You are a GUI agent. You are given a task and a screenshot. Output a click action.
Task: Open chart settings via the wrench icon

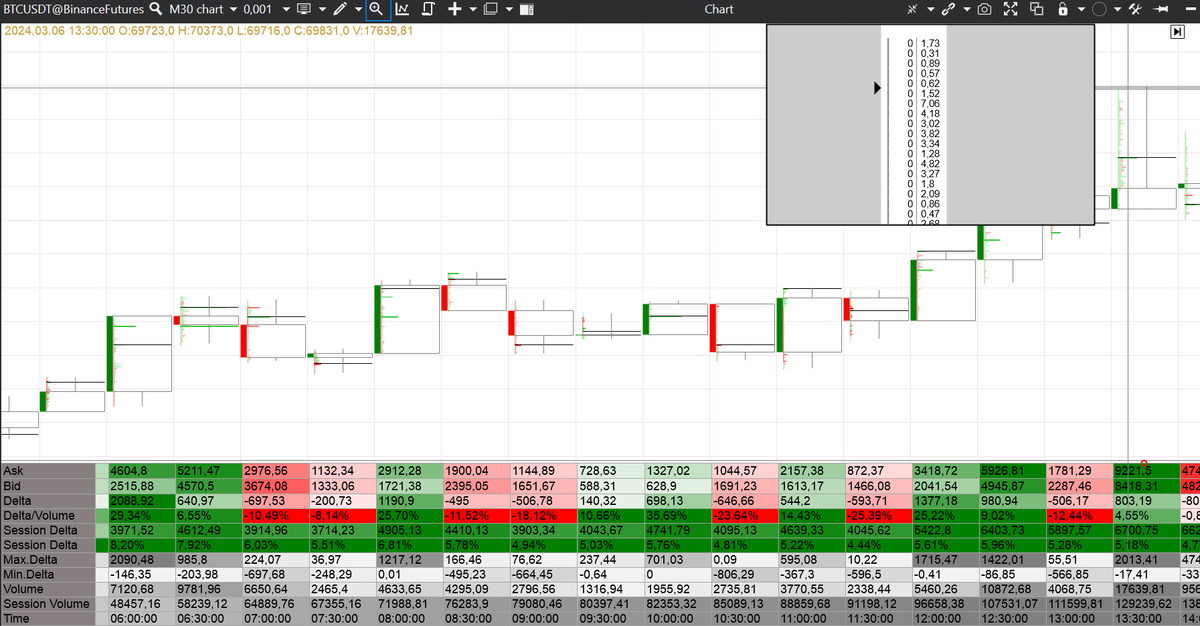click(x=1137, y=9)
